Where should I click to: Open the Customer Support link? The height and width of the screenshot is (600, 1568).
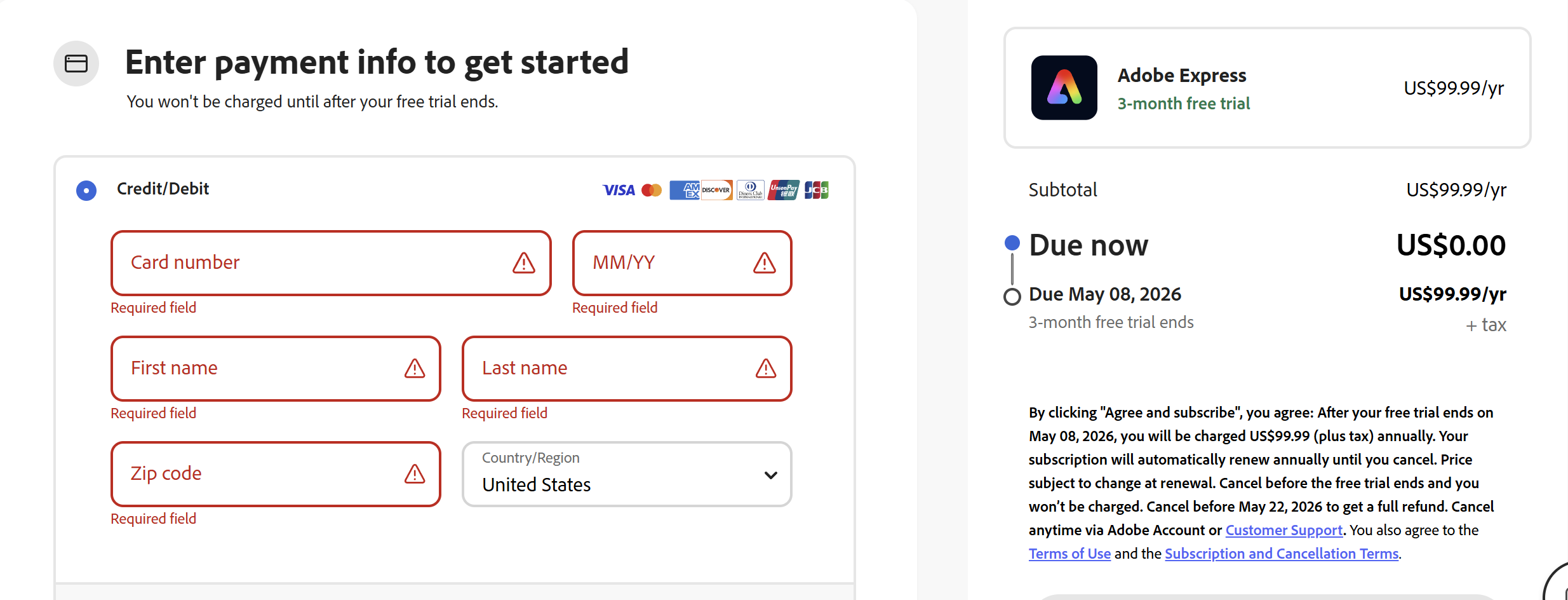[1283, 530]
